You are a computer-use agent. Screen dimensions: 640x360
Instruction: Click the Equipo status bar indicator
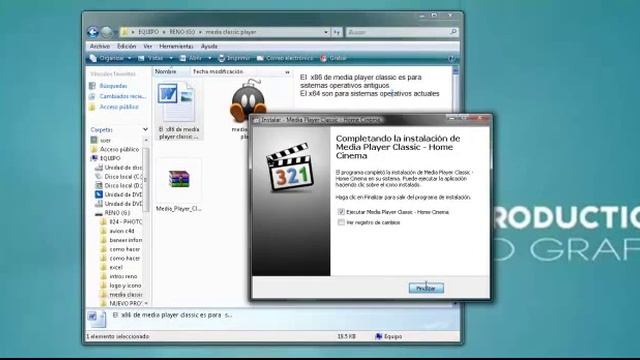(x=389, y=336)
